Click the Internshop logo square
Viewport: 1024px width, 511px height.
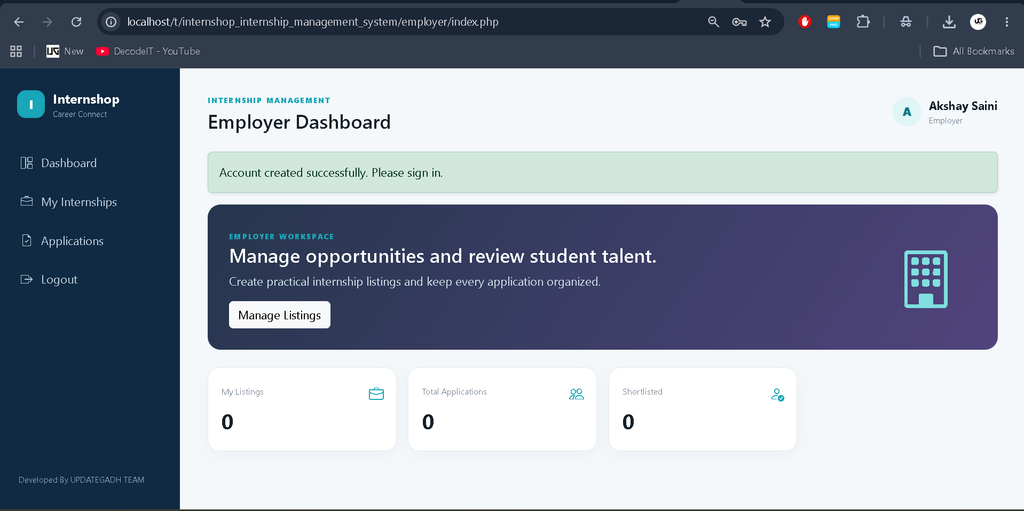pyautogui.click(x=31, y=104)
